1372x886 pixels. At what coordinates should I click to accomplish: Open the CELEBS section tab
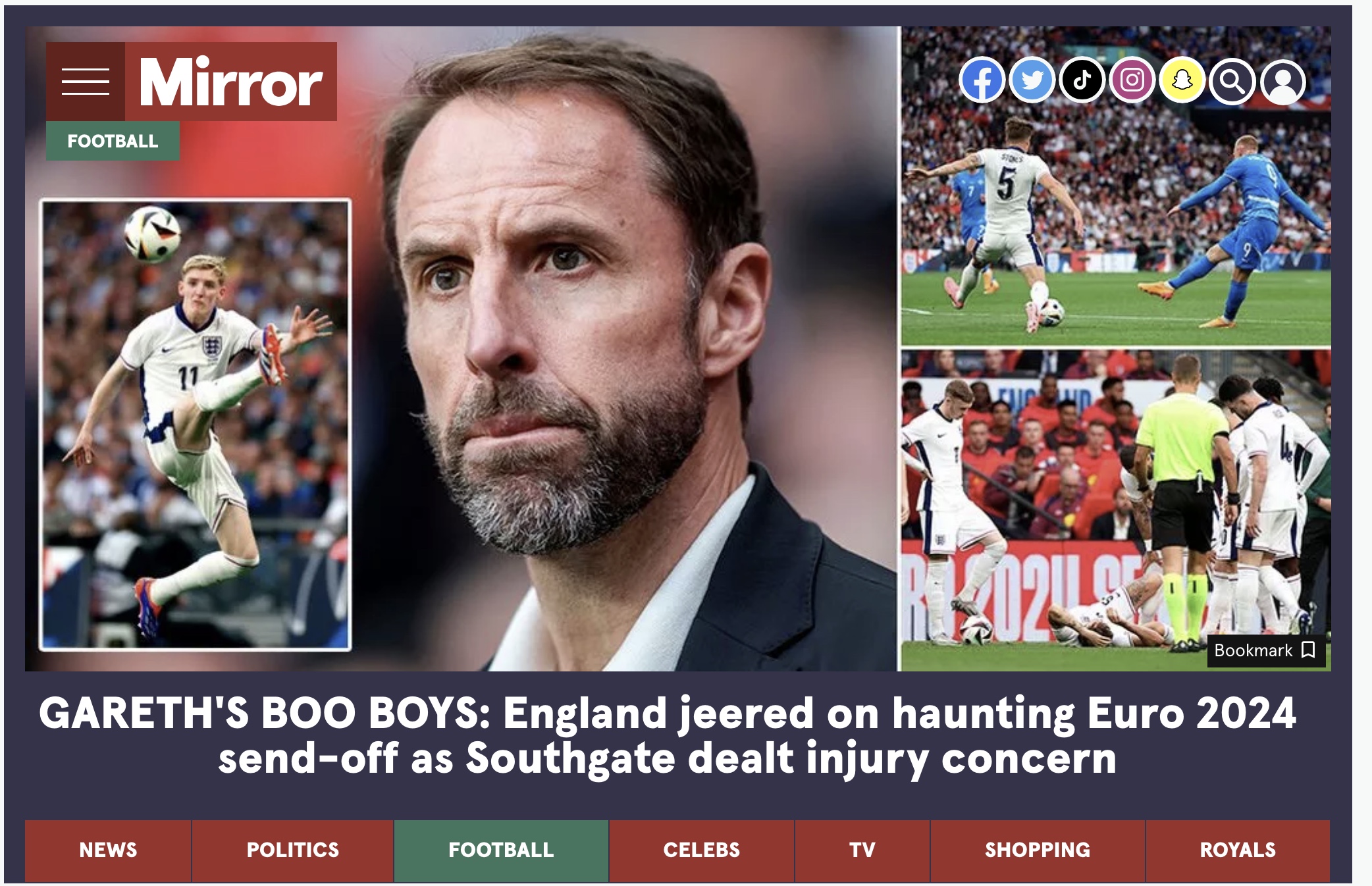tap(702, 850)
